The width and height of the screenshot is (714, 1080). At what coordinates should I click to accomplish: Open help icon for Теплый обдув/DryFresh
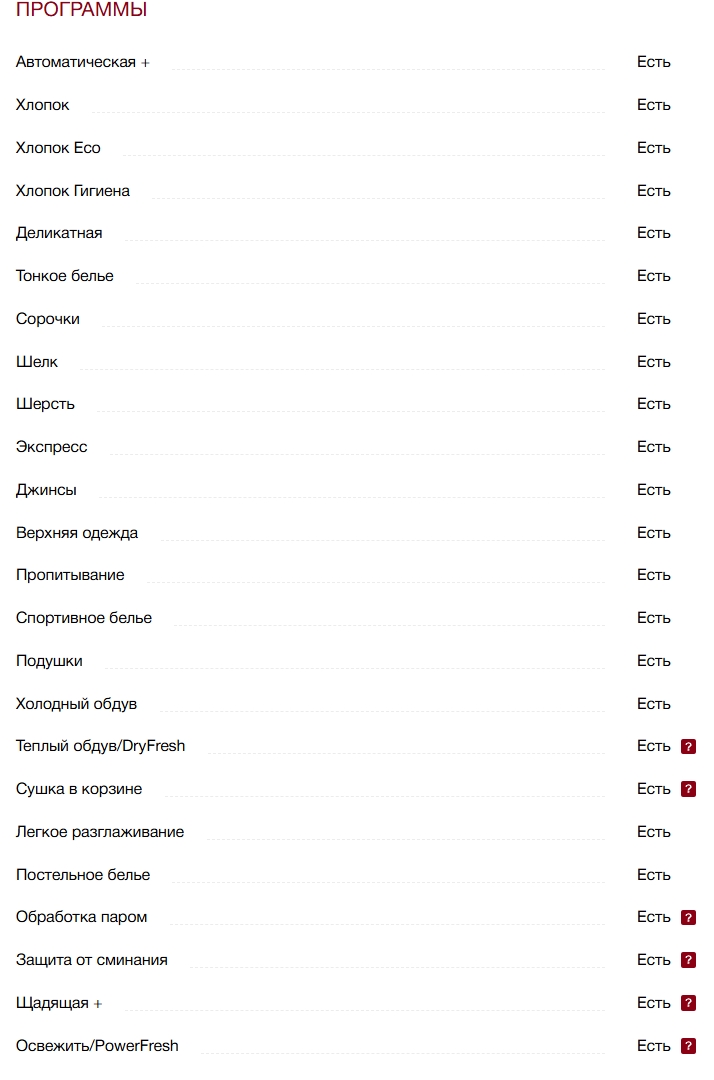click(688, 746)
